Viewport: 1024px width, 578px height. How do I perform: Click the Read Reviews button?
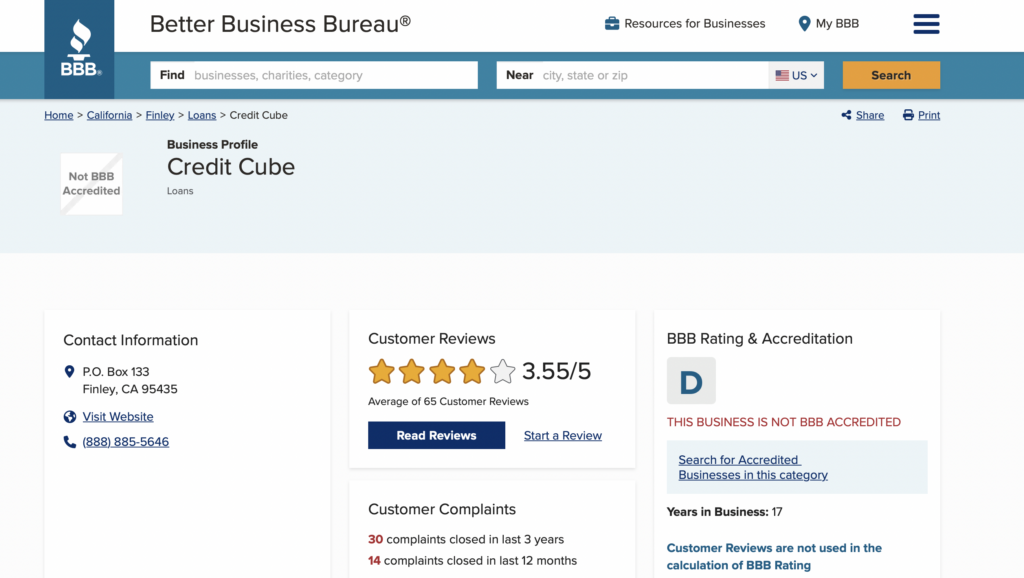tap(436, 436)
